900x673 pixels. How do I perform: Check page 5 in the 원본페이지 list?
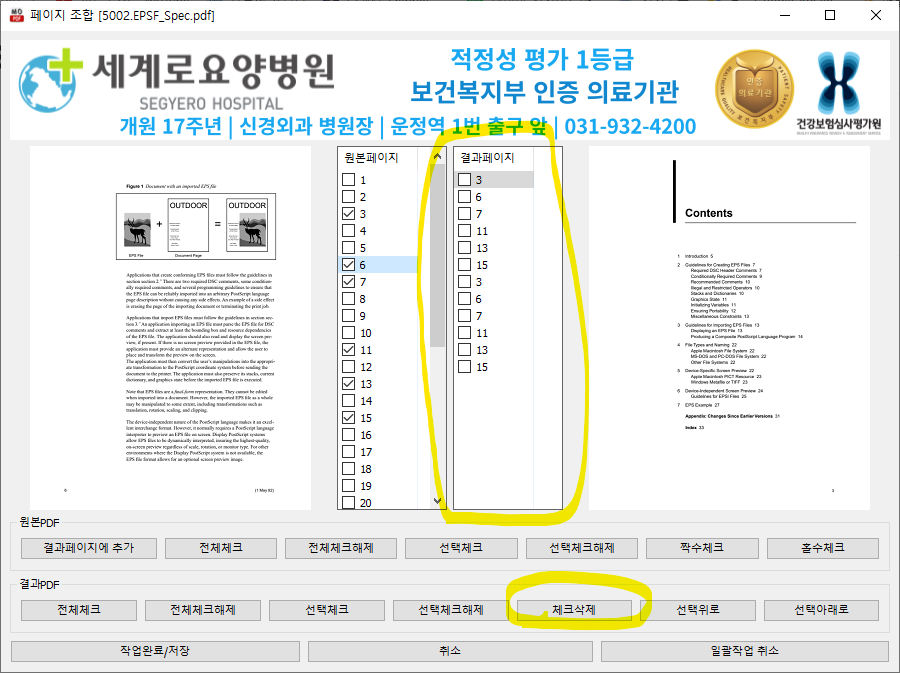[348, 248]
